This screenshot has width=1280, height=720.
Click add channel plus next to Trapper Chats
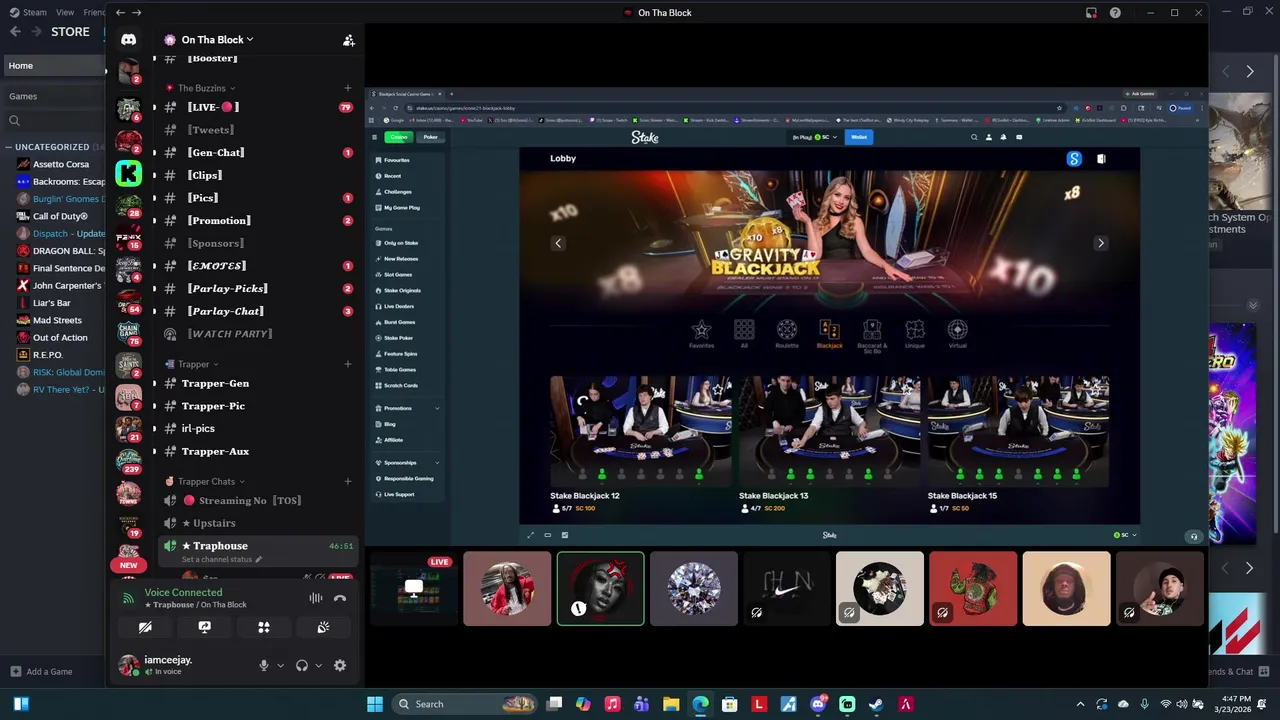(x=347, y=481)
